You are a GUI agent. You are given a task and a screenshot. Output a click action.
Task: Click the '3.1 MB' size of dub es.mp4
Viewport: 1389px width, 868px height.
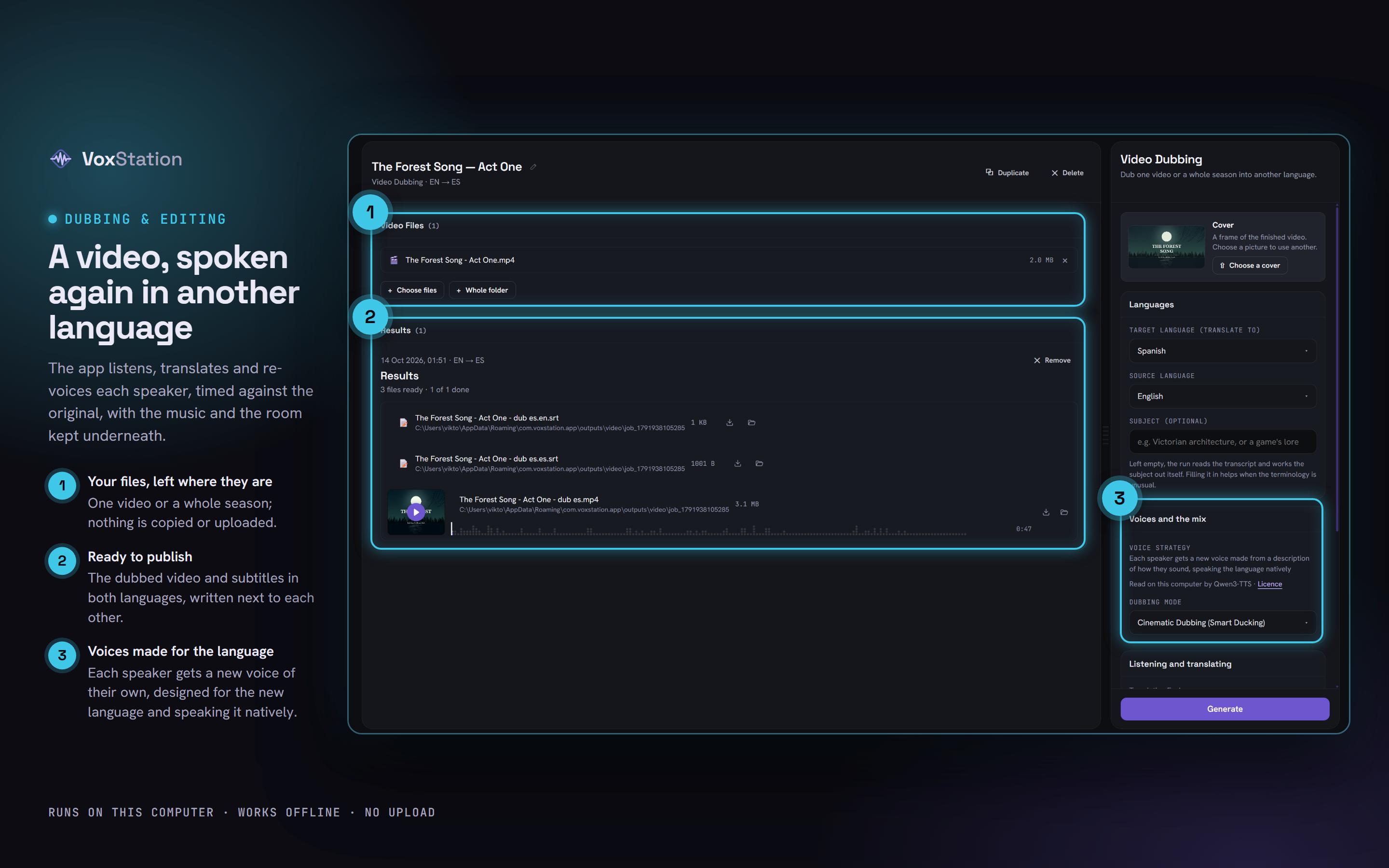click(x=747, y=504)
